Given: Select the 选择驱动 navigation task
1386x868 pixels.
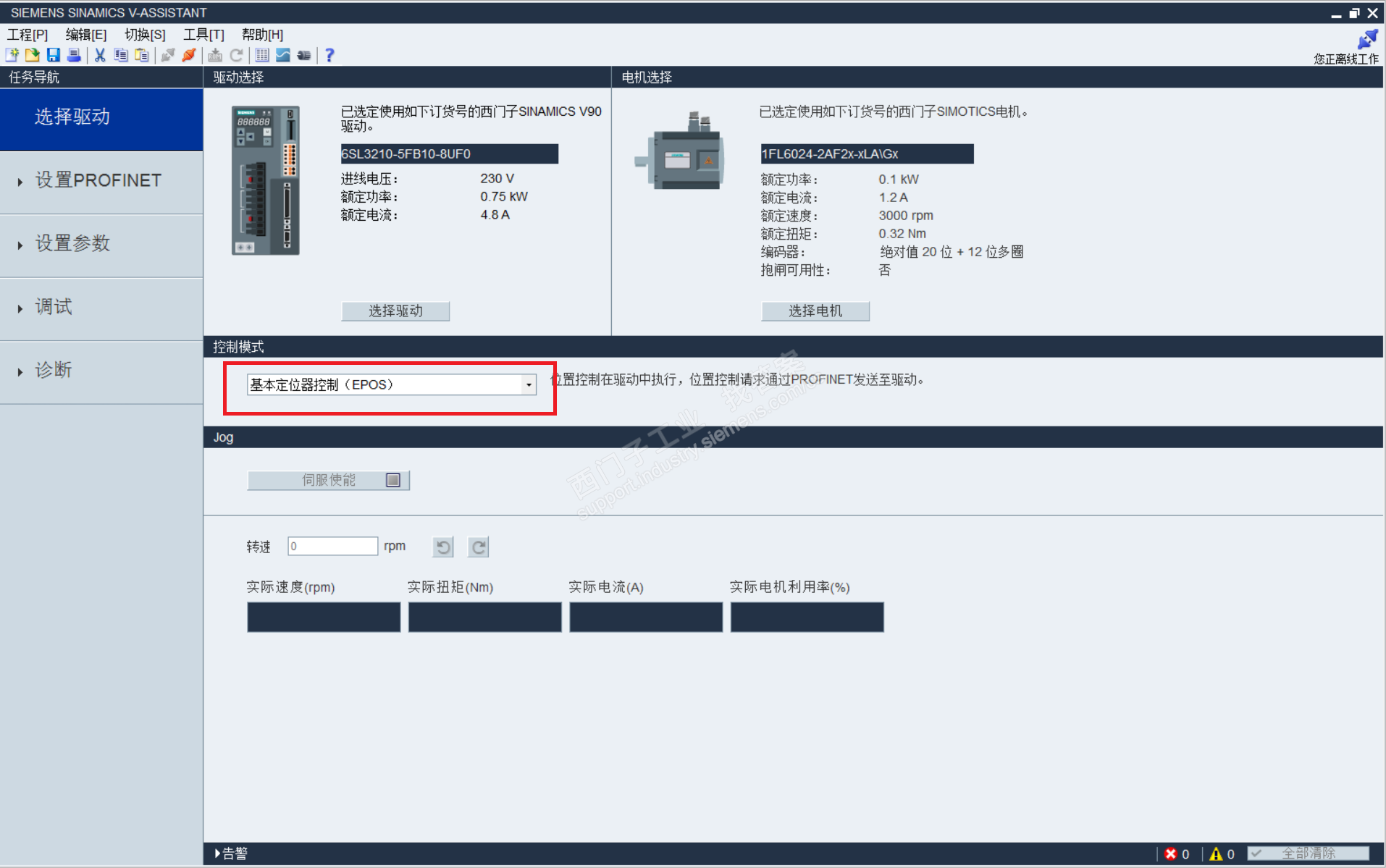Looking at the screenshot, I should pyautogui.click(x=101, y=119).
